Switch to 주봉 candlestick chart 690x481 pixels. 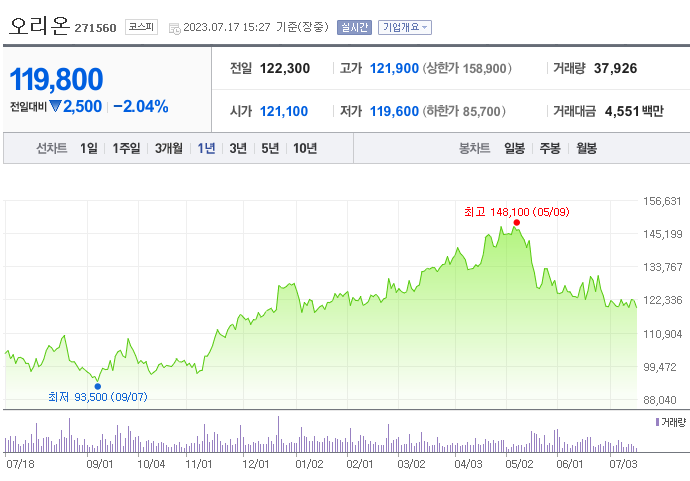tap(550, 148)
